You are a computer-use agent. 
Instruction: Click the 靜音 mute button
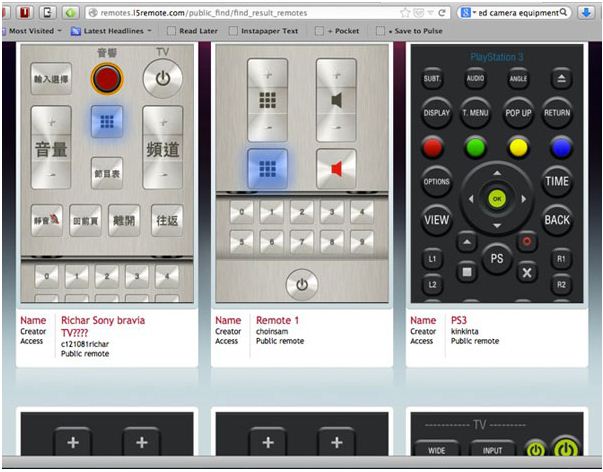[x=47, y=220]
